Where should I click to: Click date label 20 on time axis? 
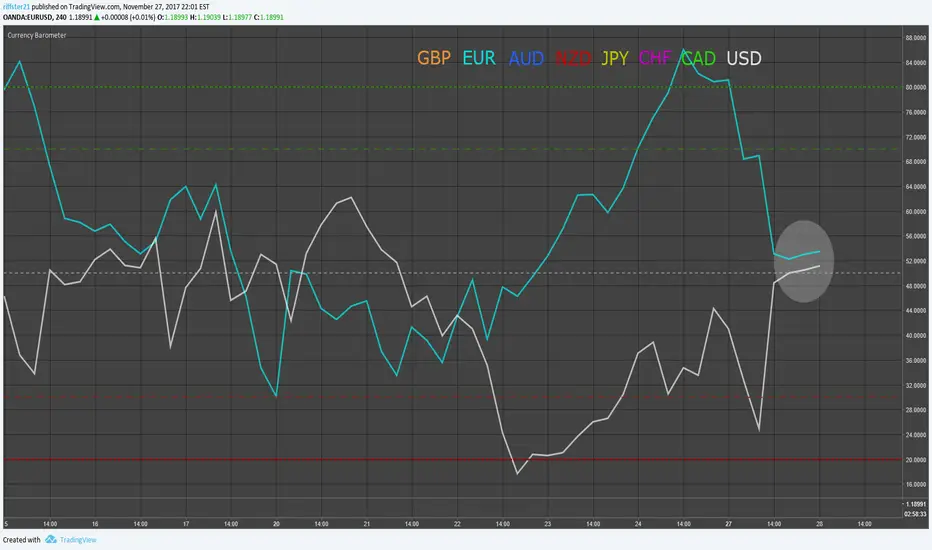(x=276, y=524)
